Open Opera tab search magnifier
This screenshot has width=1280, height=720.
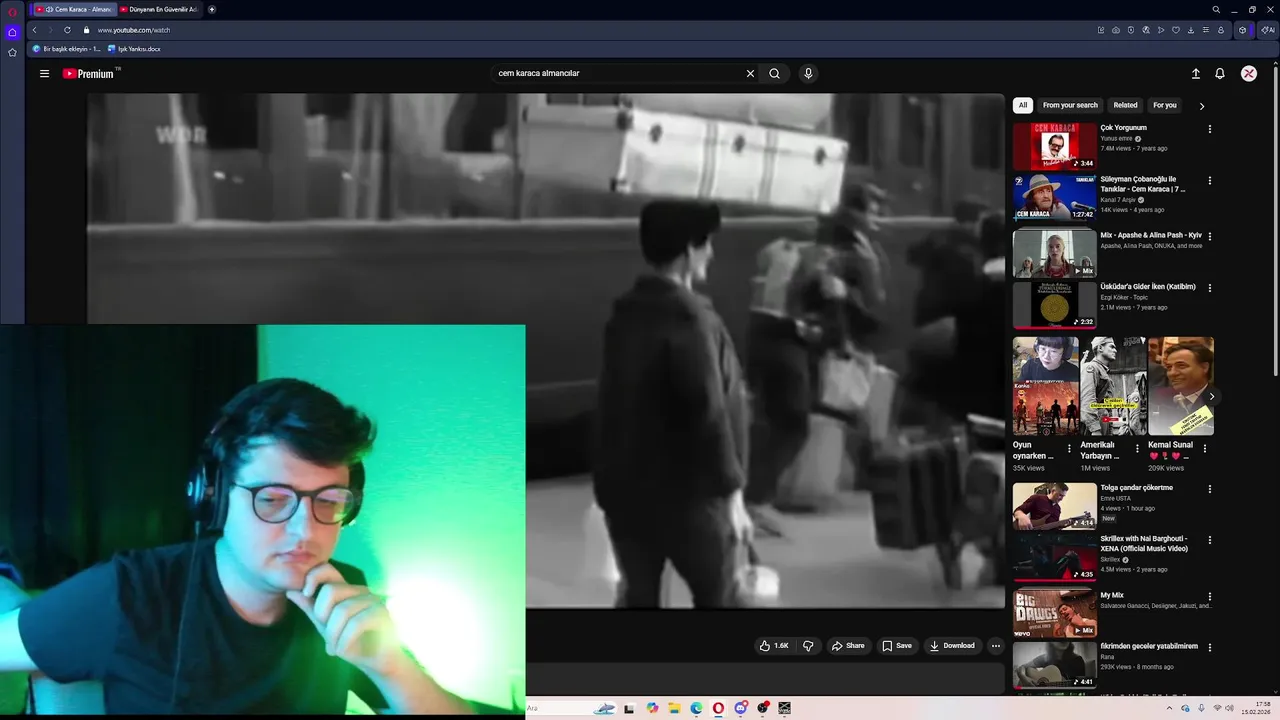[1216, 9]
